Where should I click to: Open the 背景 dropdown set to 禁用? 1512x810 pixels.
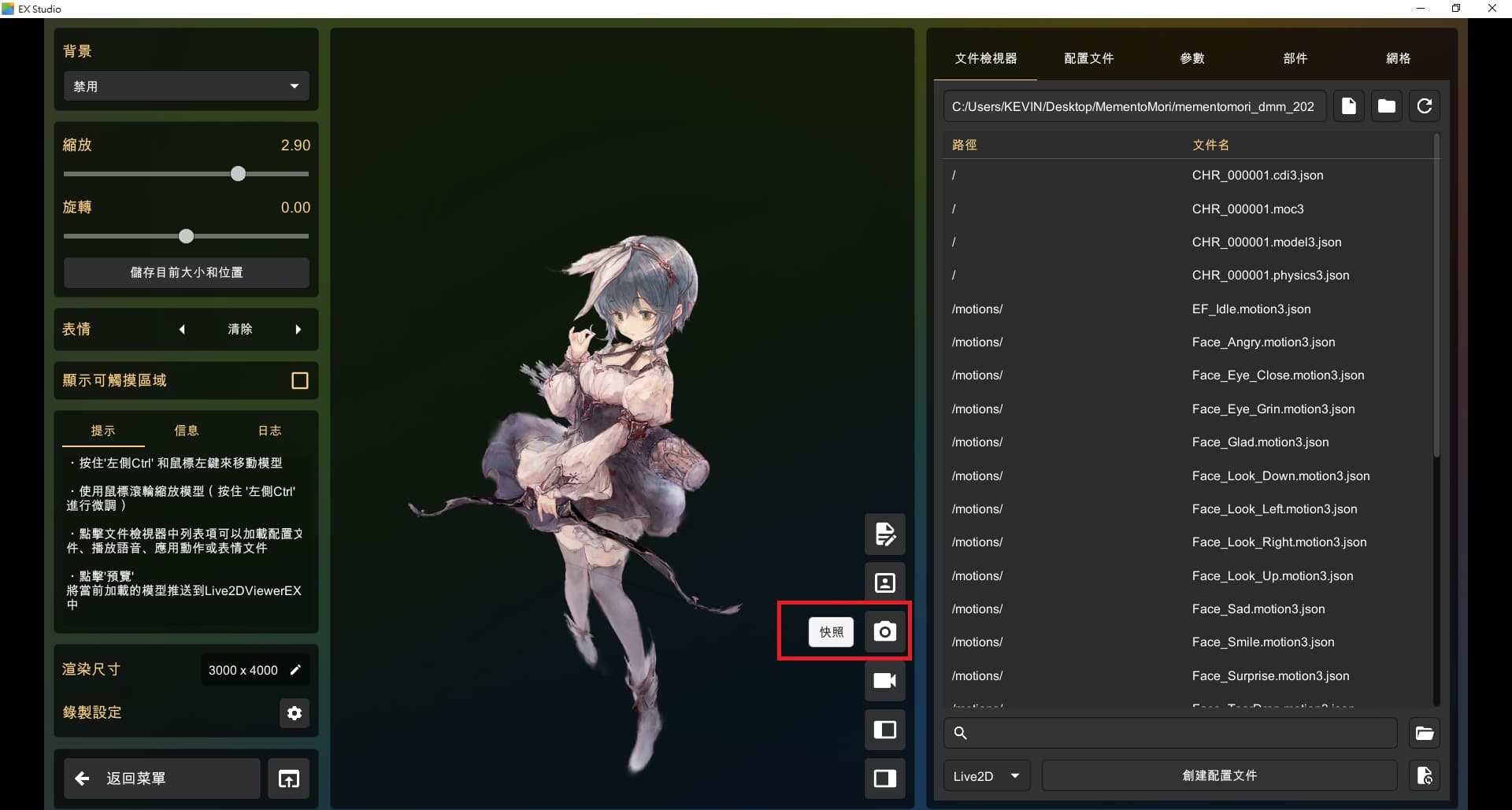186,87
